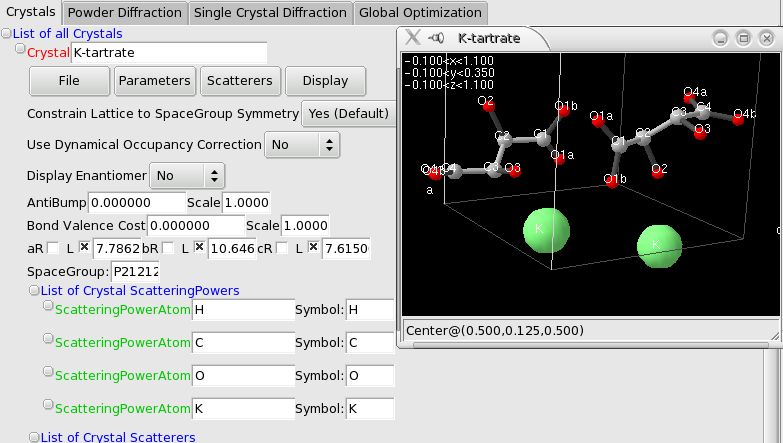783x443 pixels.
Task: Click ScatteringPowerAtom name field O
Action: pyautogui.click(x=243, y=376)
